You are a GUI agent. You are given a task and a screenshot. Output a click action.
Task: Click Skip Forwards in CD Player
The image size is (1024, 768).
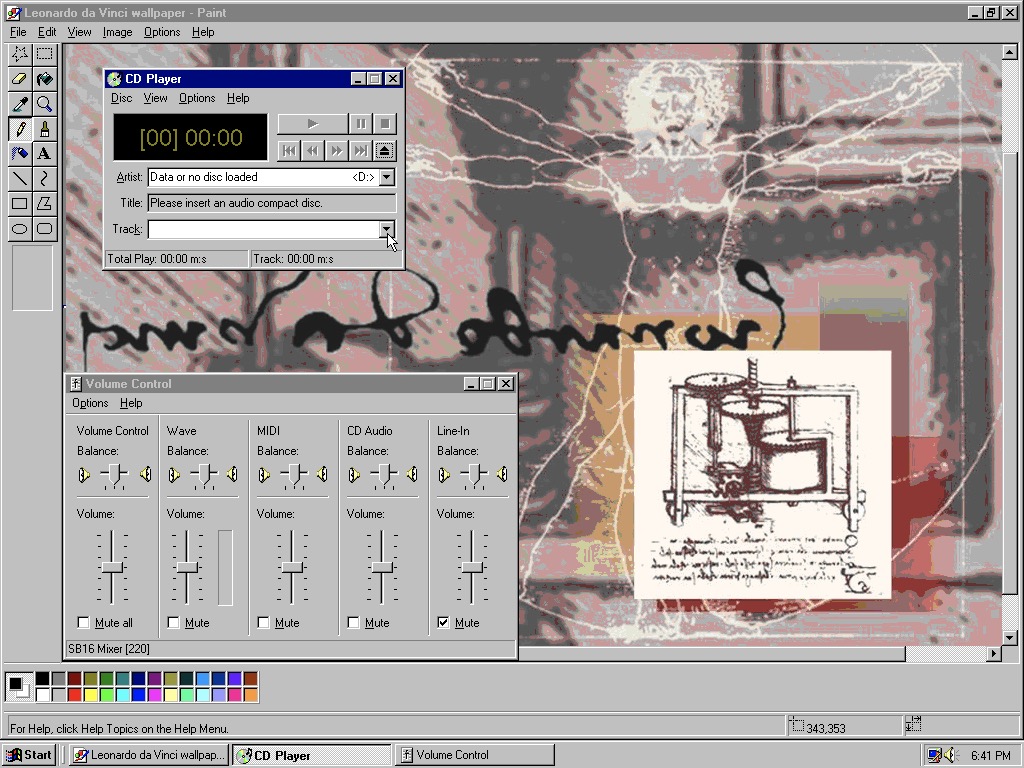(336, 151)
